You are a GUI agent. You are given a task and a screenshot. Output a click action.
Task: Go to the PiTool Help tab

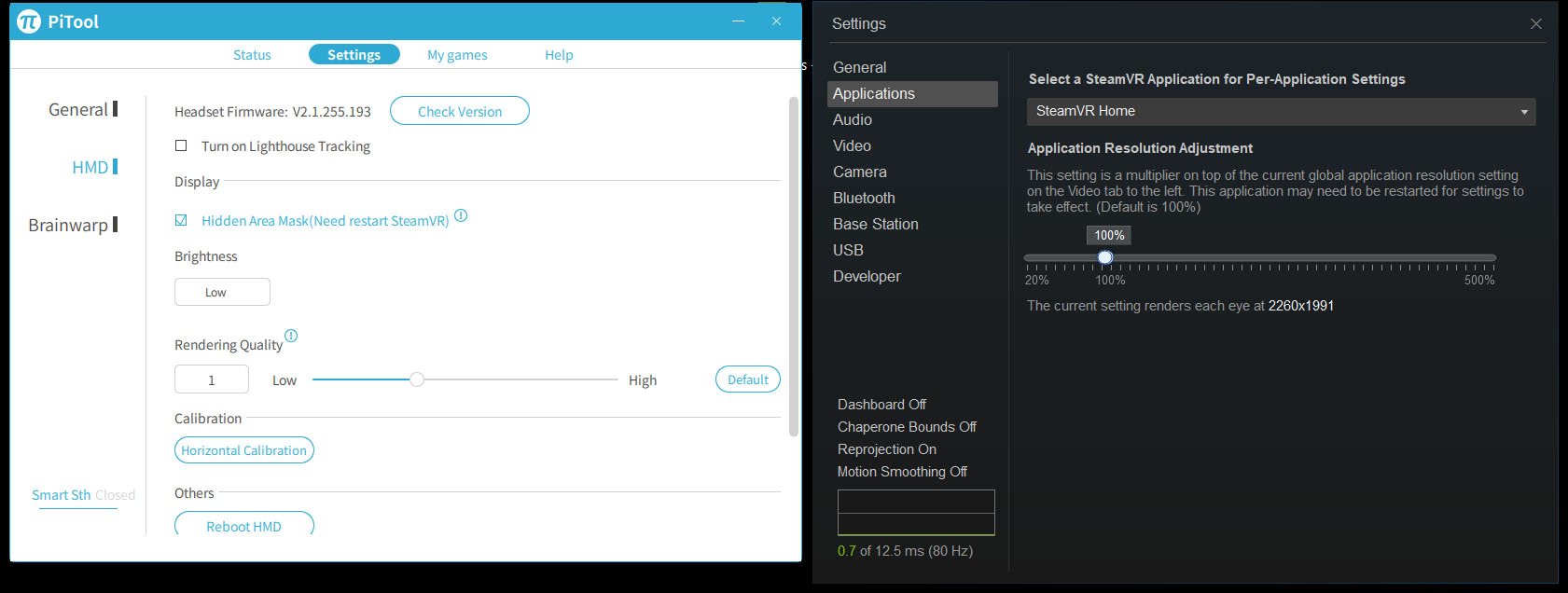pyautogui.click(x=559, y=55)
